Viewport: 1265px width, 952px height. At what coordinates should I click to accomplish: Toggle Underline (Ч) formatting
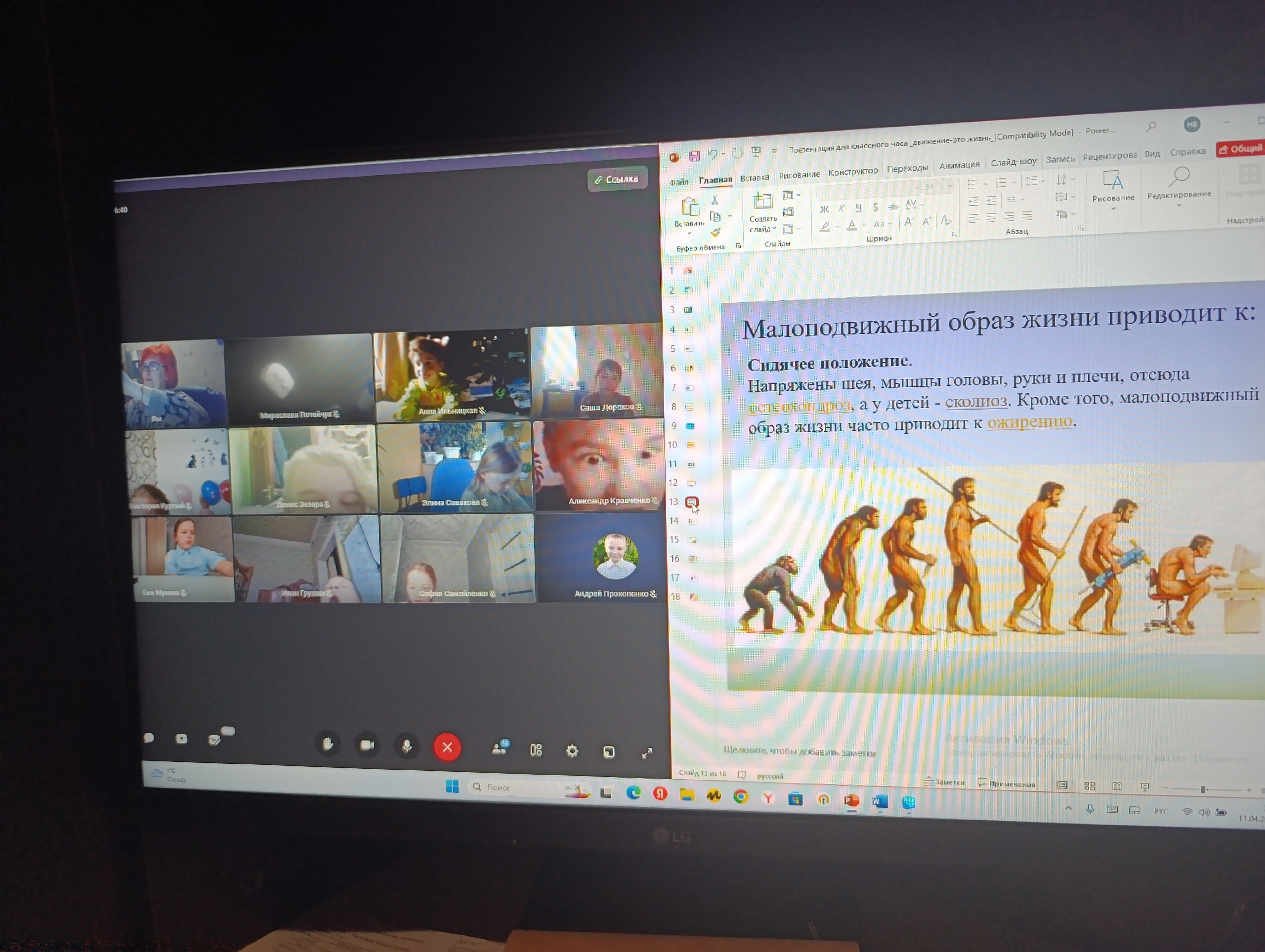pyautogui.click(x=858, y=207)
